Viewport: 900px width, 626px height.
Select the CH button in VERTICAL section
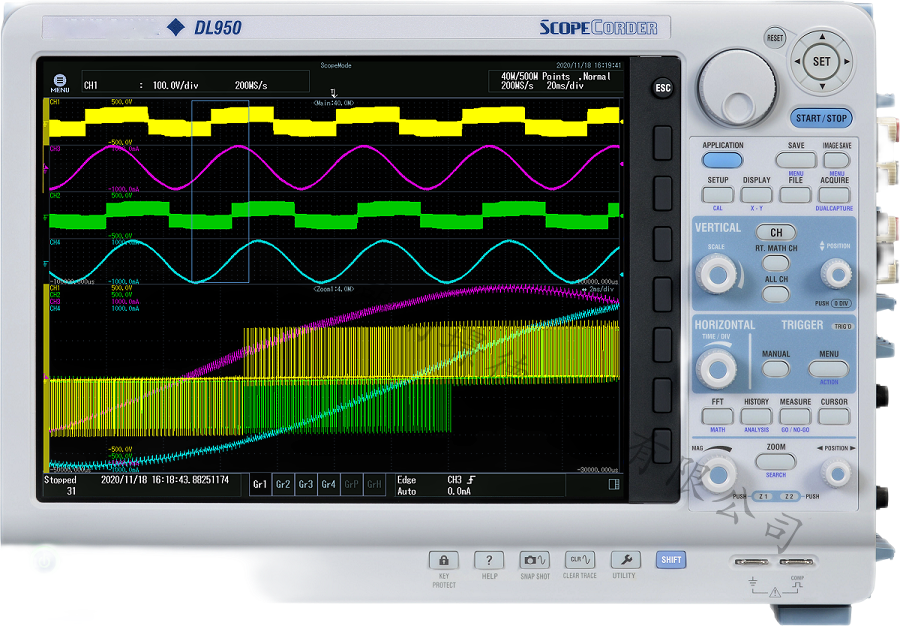click(776, 232)
